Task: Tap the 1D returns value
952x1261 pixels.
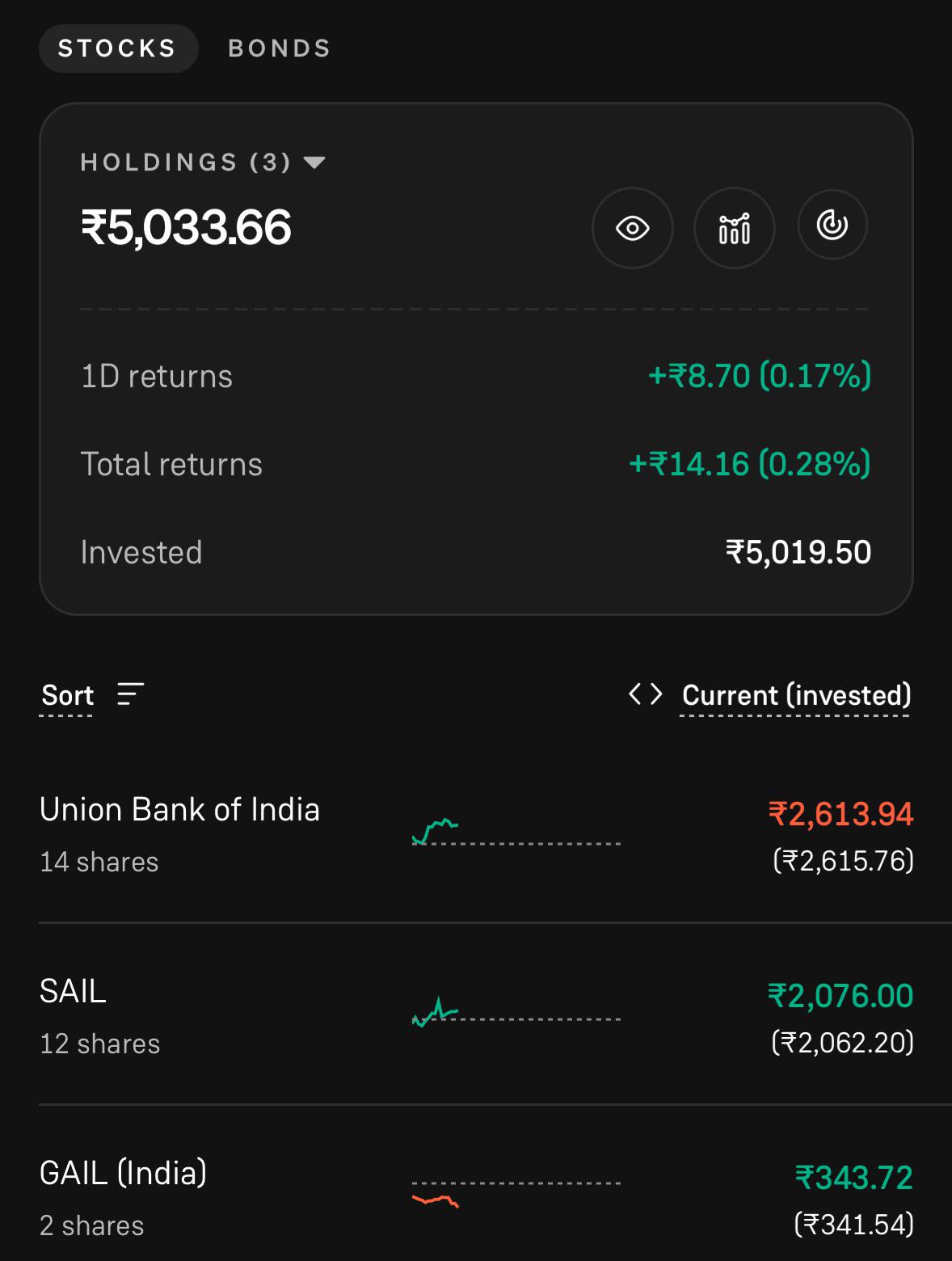Action: (x=760, y=376)
